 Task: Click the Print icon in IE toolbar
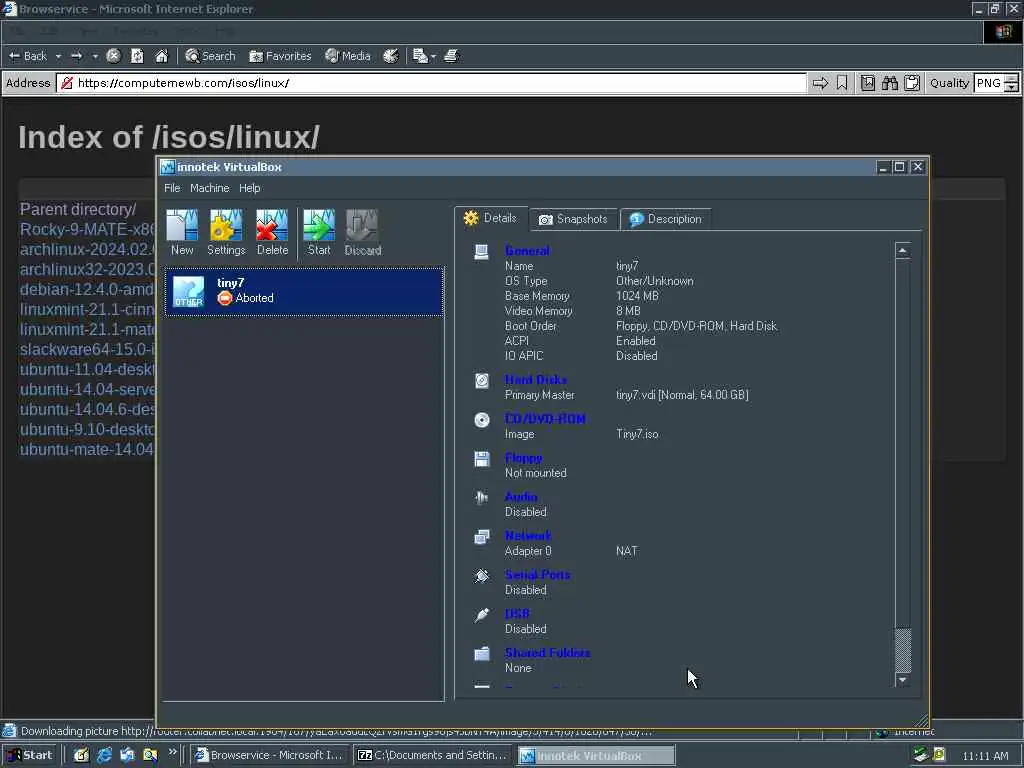pos(451,56)
